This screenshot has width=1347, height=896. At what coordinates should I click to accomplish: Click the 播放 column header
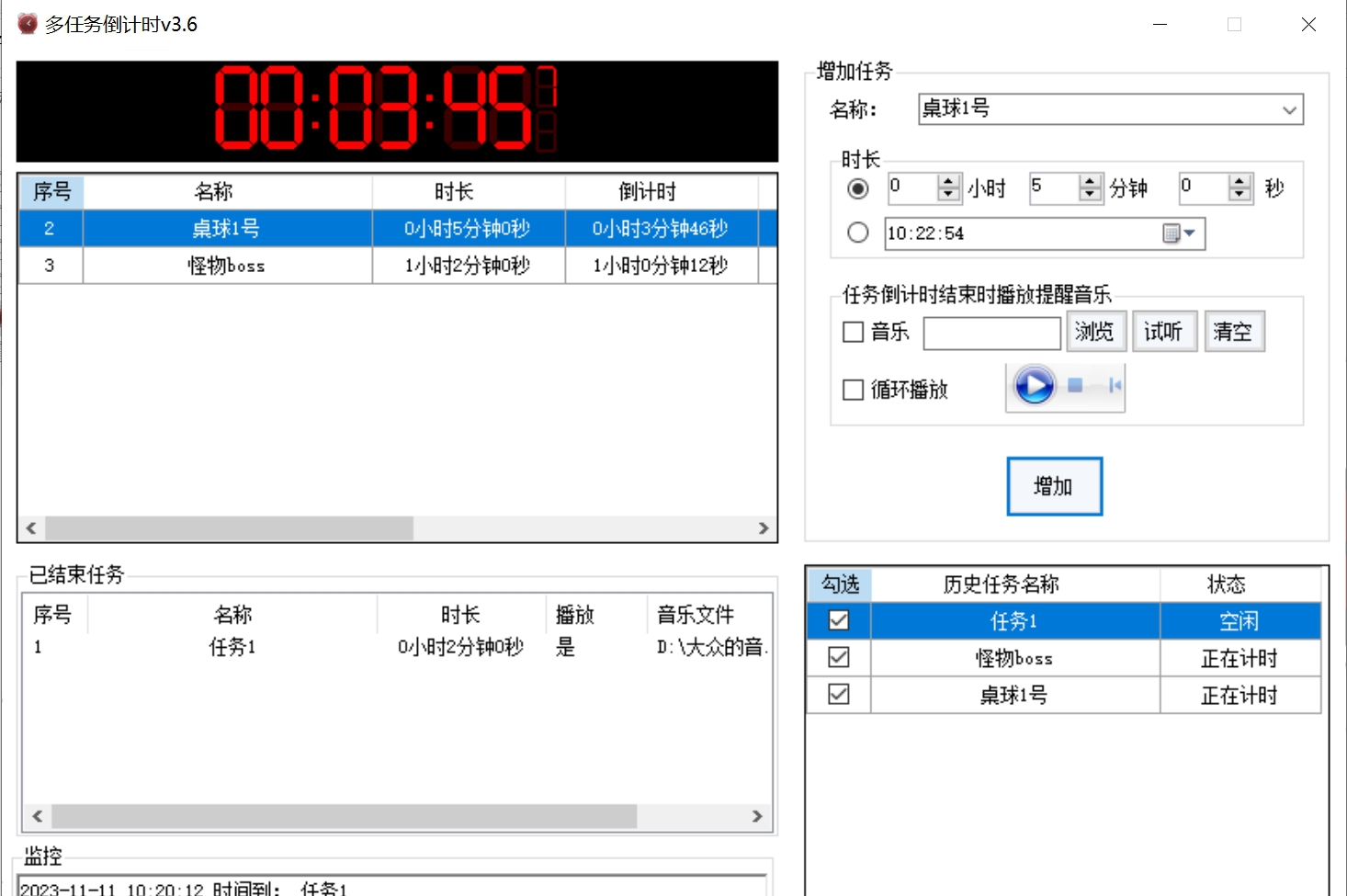(x=595, y=615)
